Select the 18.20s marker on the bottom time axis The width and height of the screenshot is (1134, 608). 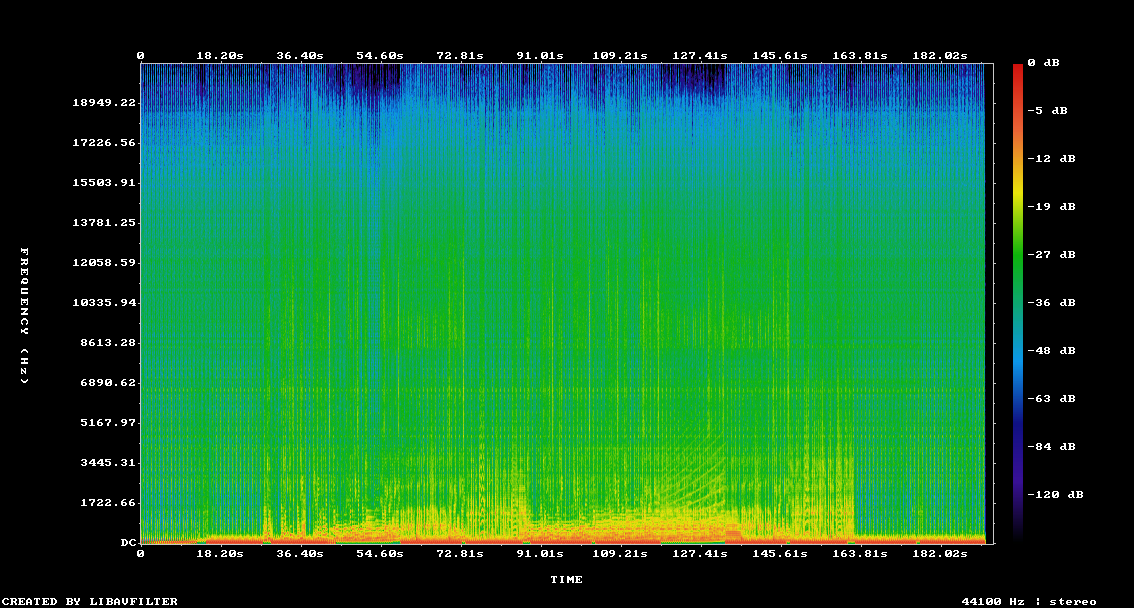click(220, 553)
